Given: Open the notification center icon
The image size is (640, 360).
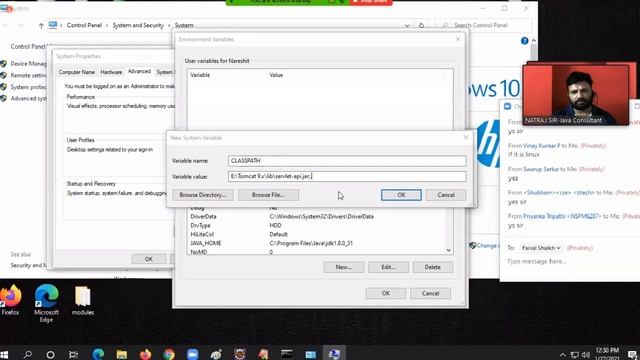Looking at the screenshot, I should pos(632,354).
